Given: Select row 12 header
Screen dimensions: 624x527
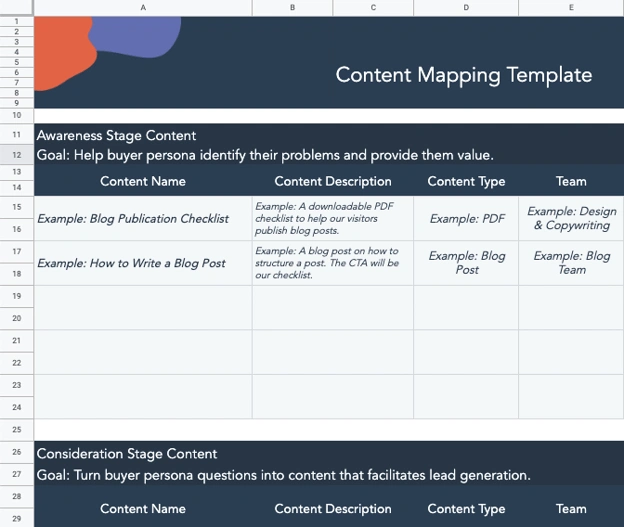Looking at the screenshot, I should point(17,155).
